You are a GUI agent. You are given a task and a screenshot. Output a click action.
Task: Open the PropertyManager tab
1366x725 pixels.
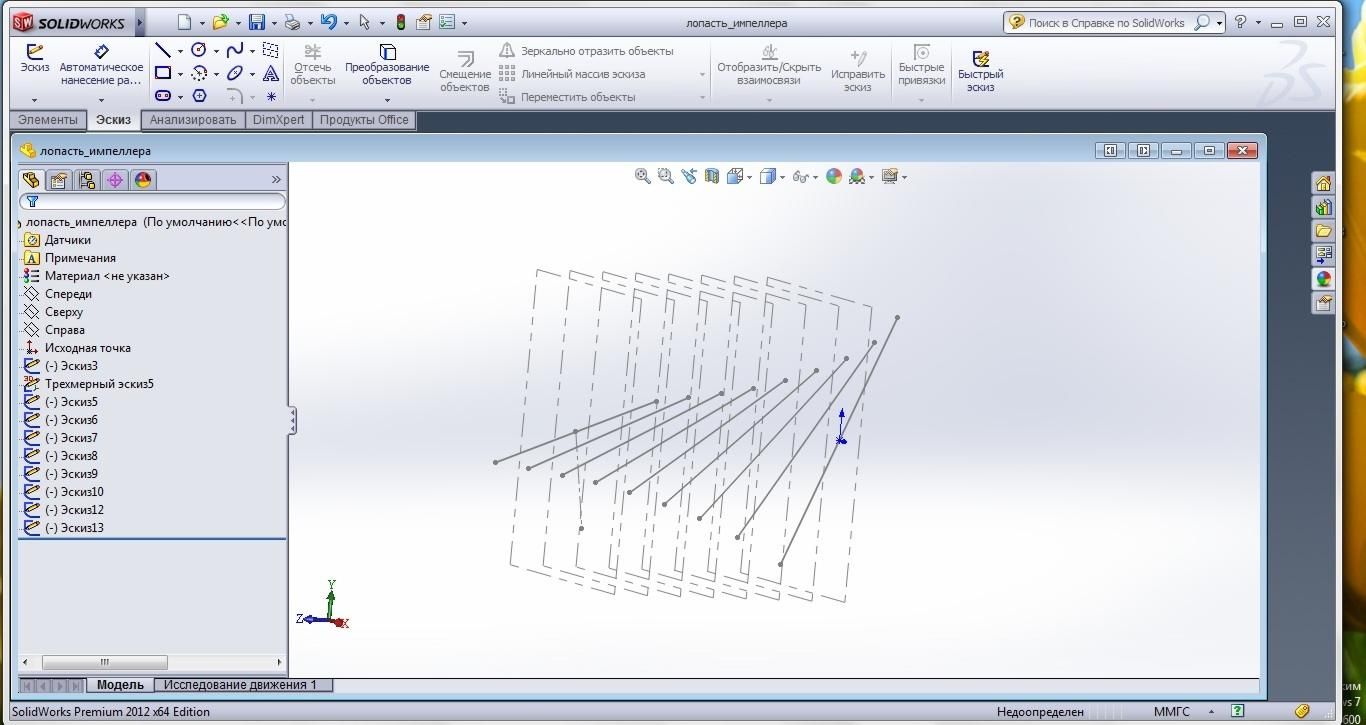tap(59, 180)
